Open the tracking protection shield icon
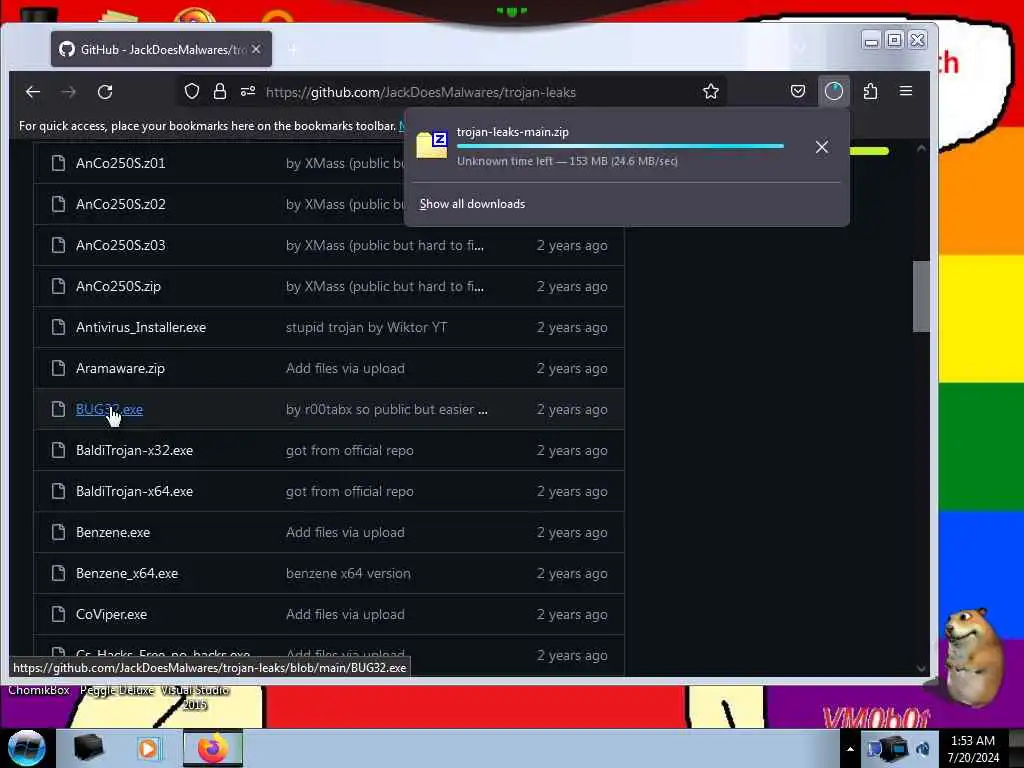 pos(191,91)
